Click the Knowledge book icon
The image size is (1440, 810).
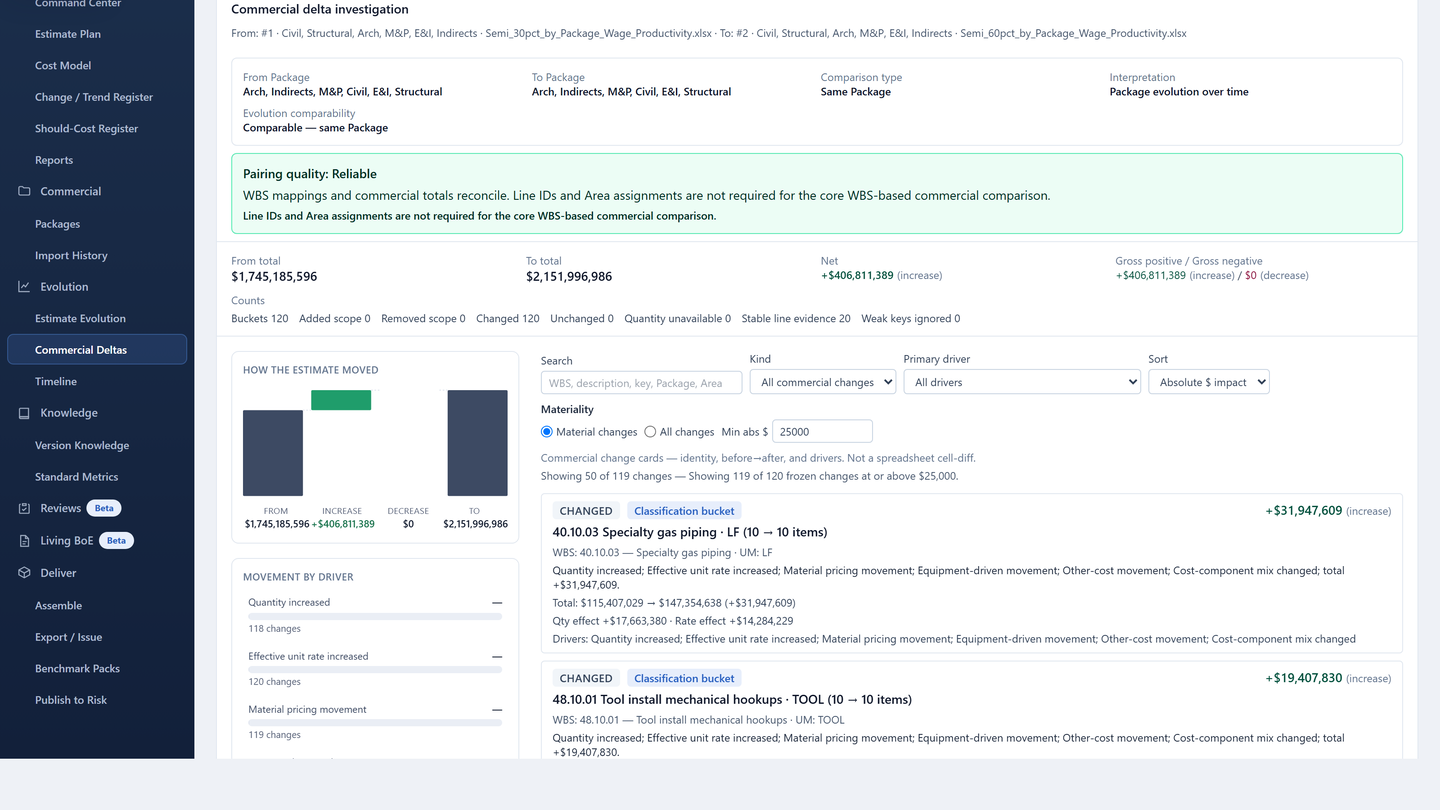pos(24,413)
